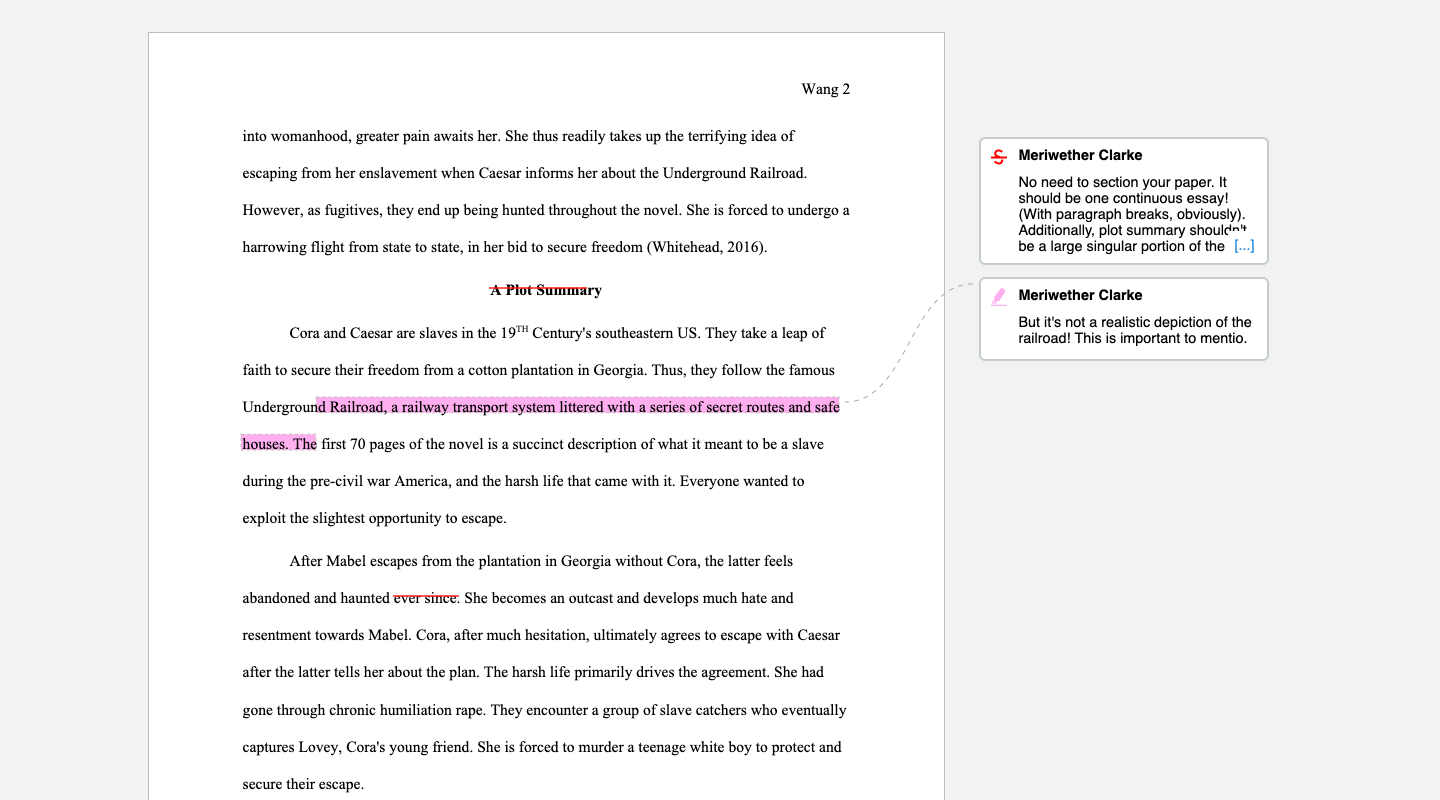Click the line starting 'gone through chronic humiliation'

(x=544, y=710)
